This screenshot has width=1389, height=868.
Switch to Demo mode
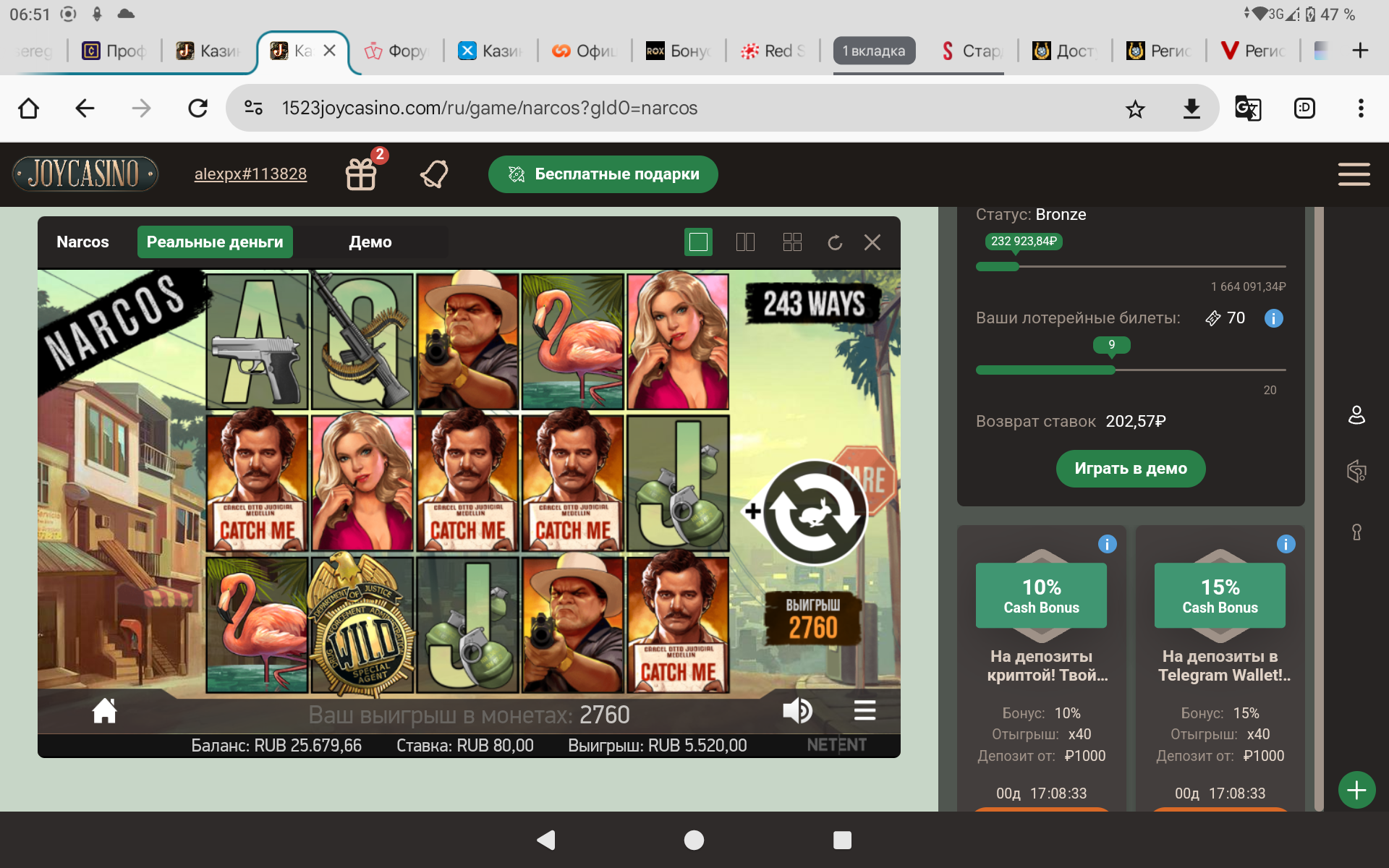pyautogui.click(x=370, y=242)
